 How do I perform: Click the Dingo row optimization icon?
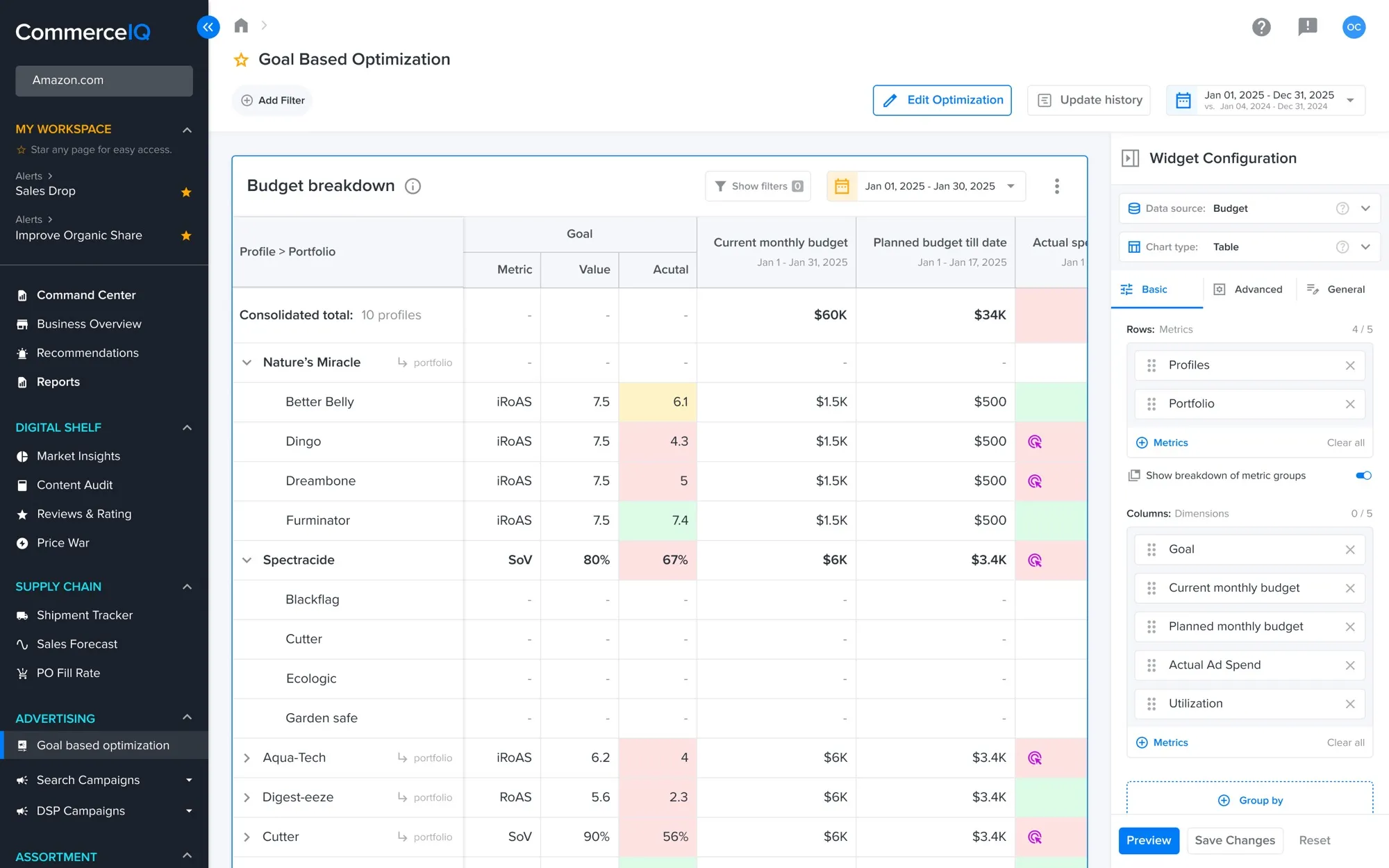coord(1035,442)
